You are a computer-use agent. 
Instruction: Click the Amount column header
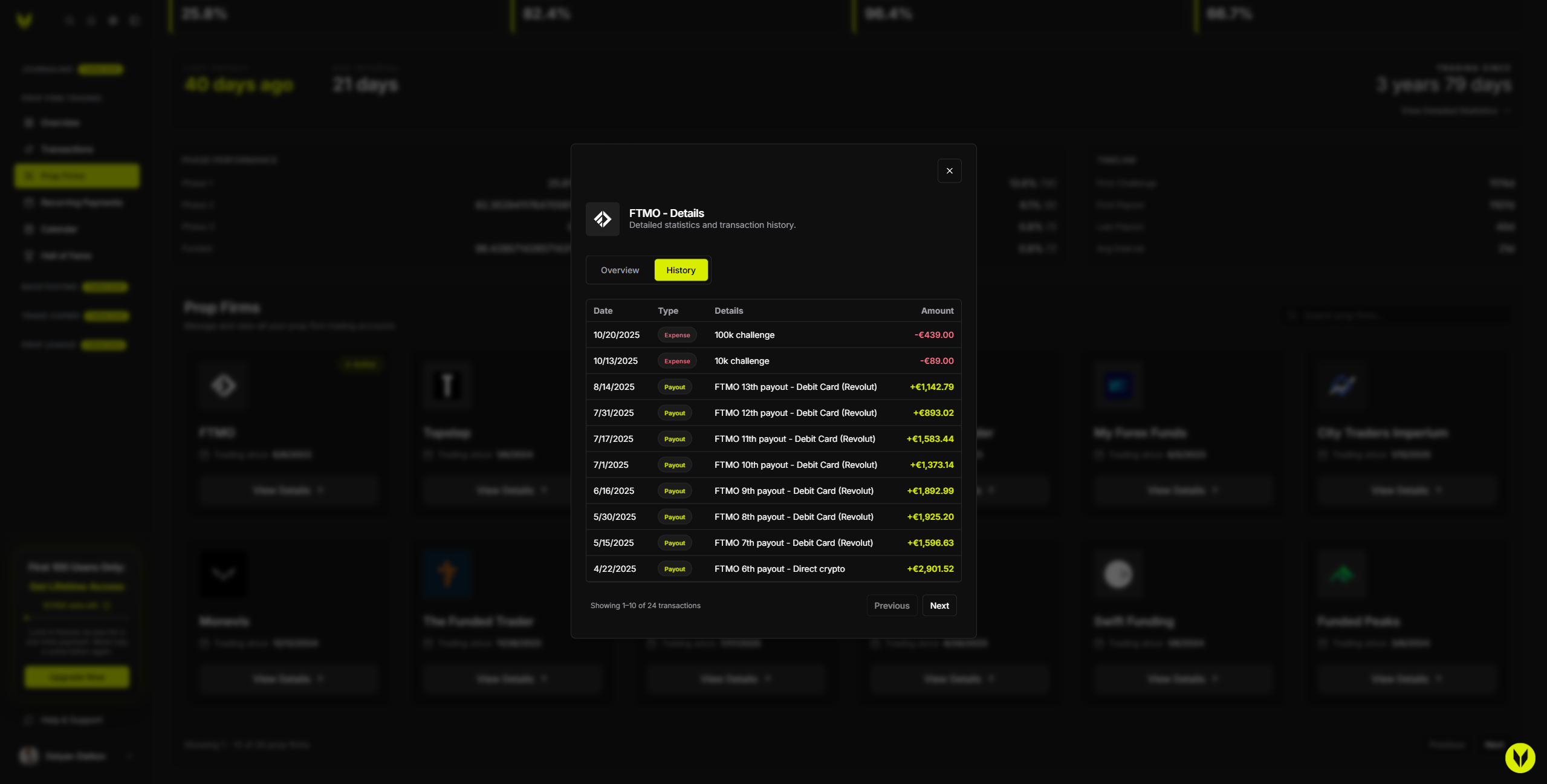937,311
